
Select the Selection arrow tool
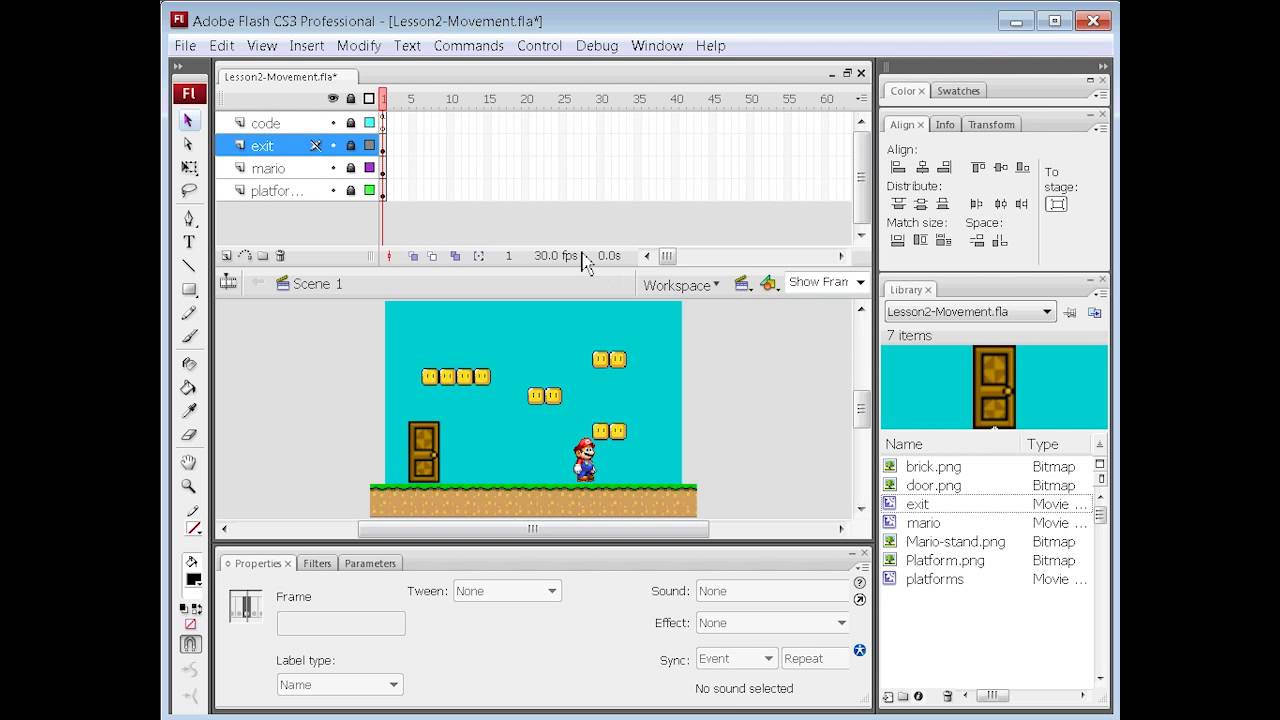[188, 120]
